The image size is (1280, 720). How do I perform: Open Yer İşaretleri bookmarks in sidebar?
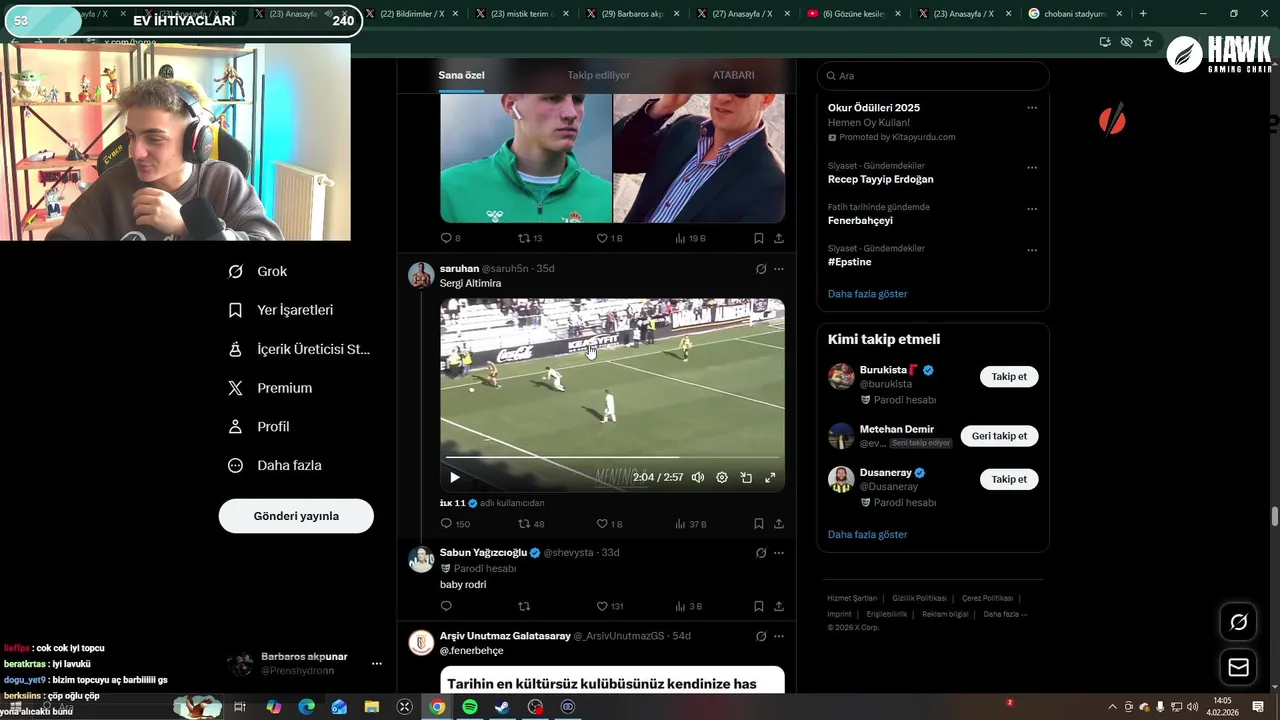[281, 310]
